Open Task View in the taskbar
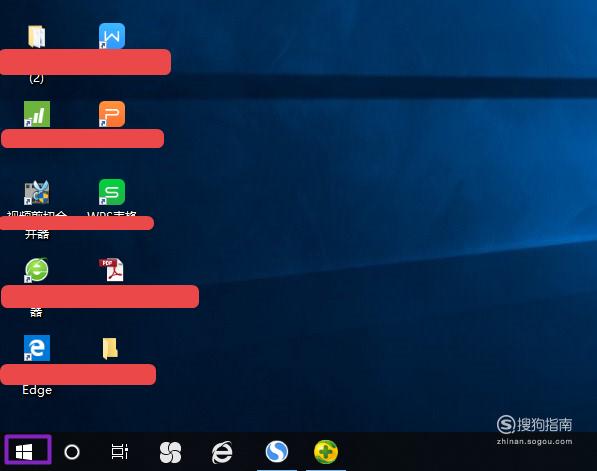 [x=120, y=452]
